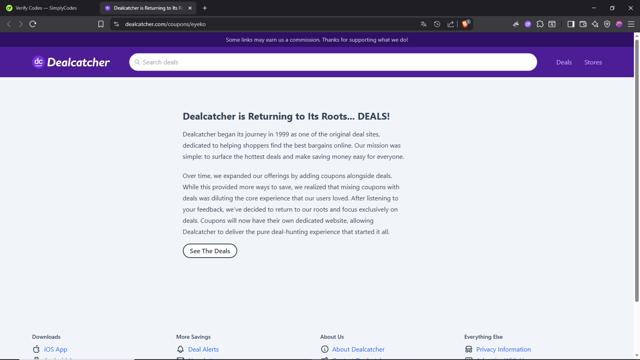This screenshot has height=360, width=640.
Task: Click the info icon beside About Dealcatcher
Action: point(324,349)
